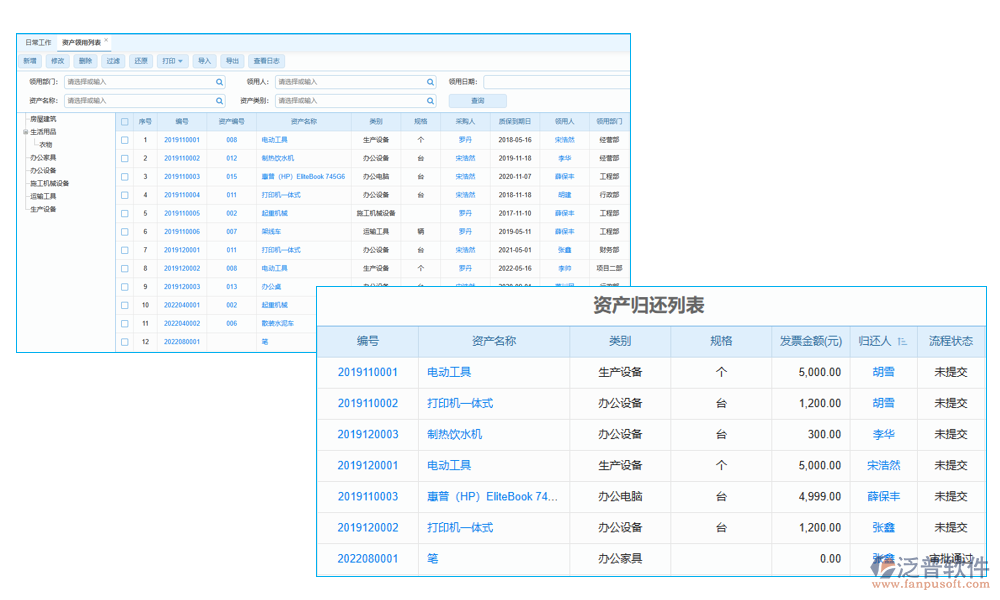Select the 资产领用列表 tab
The width and height of the screenshot is (1000, 600).
pos(80,43)
